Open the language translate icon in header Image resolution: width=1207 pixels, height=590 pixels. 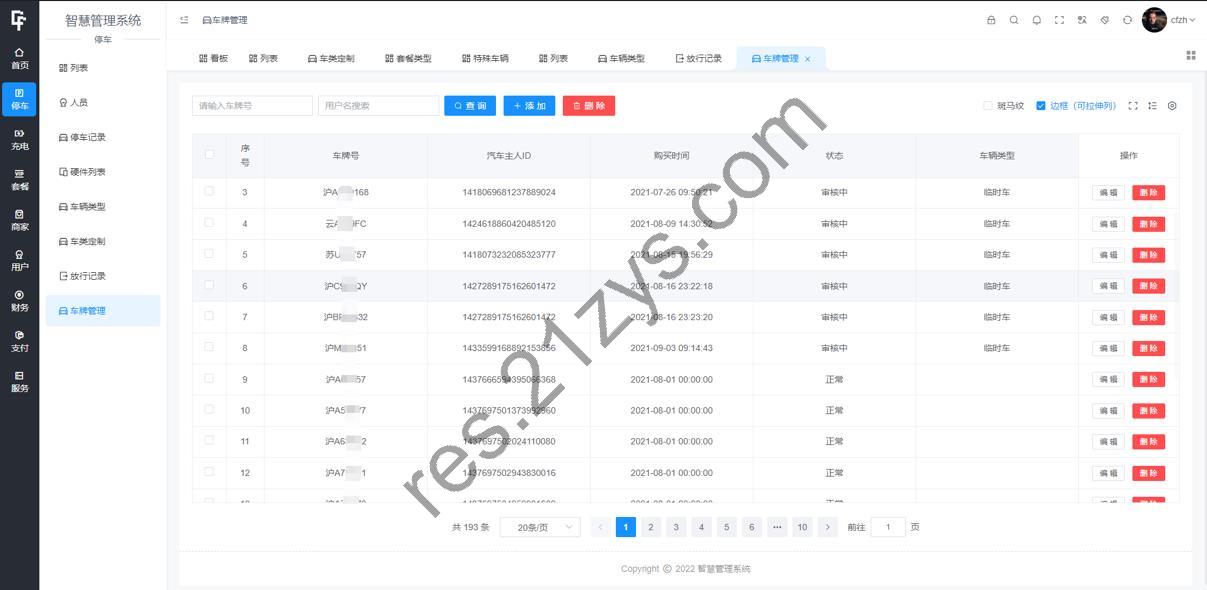(1082, 20)
